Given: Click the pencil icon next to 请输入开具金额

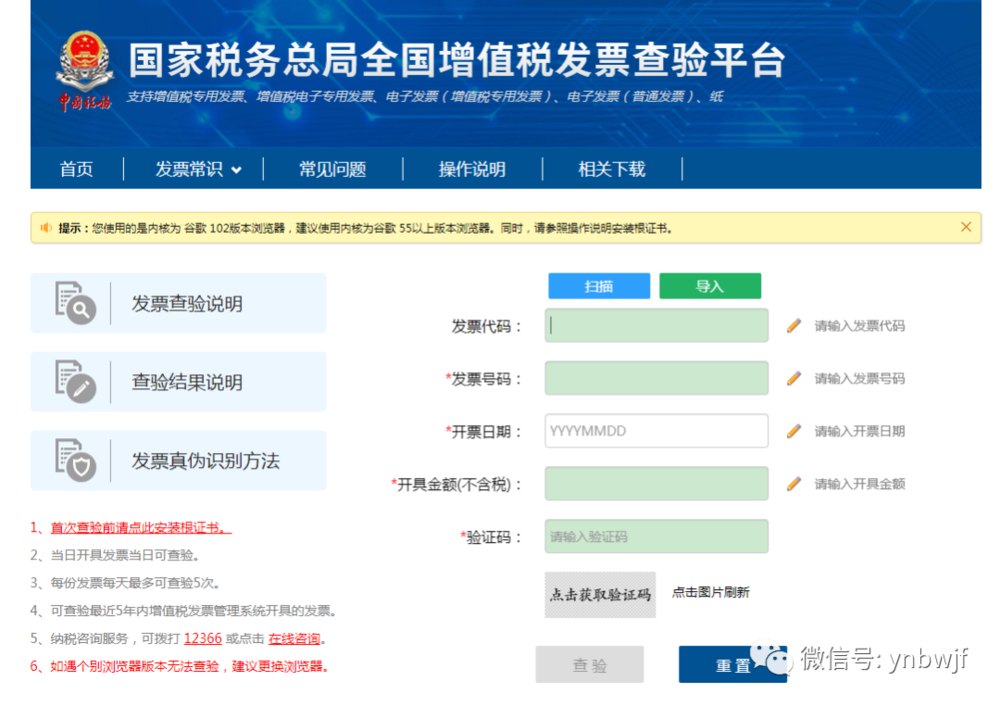Looking at the screenshot, I should pos(793,483).
